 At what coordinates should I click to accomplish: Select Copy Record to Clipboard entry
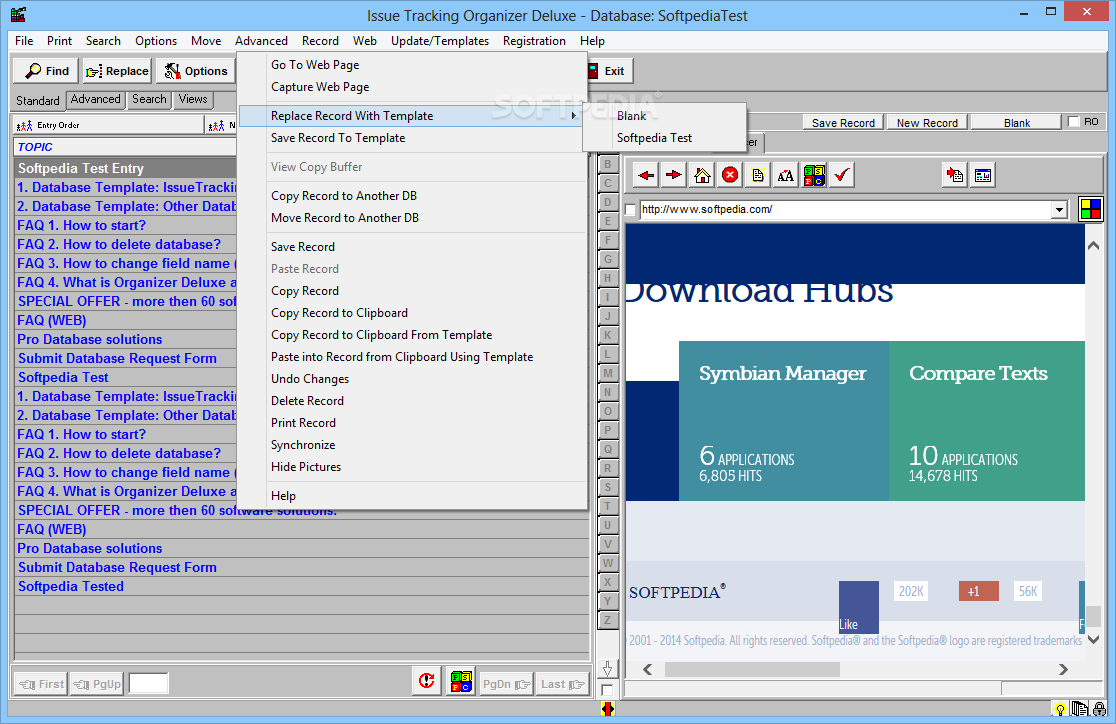point(339,313)
